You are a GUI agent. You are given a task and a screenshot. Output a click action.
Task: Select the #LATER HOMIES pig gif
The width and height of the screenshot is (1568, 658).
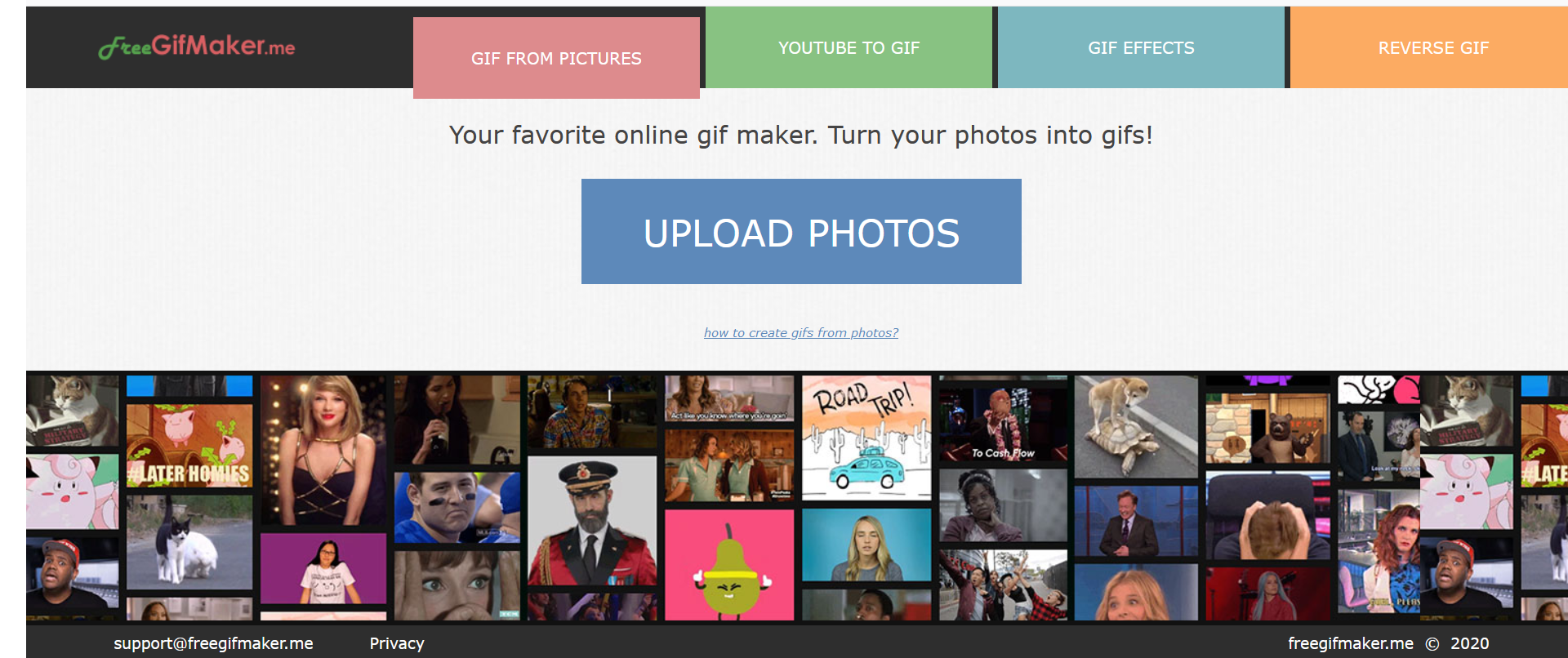pyautogui.click(x=189, y=445)
